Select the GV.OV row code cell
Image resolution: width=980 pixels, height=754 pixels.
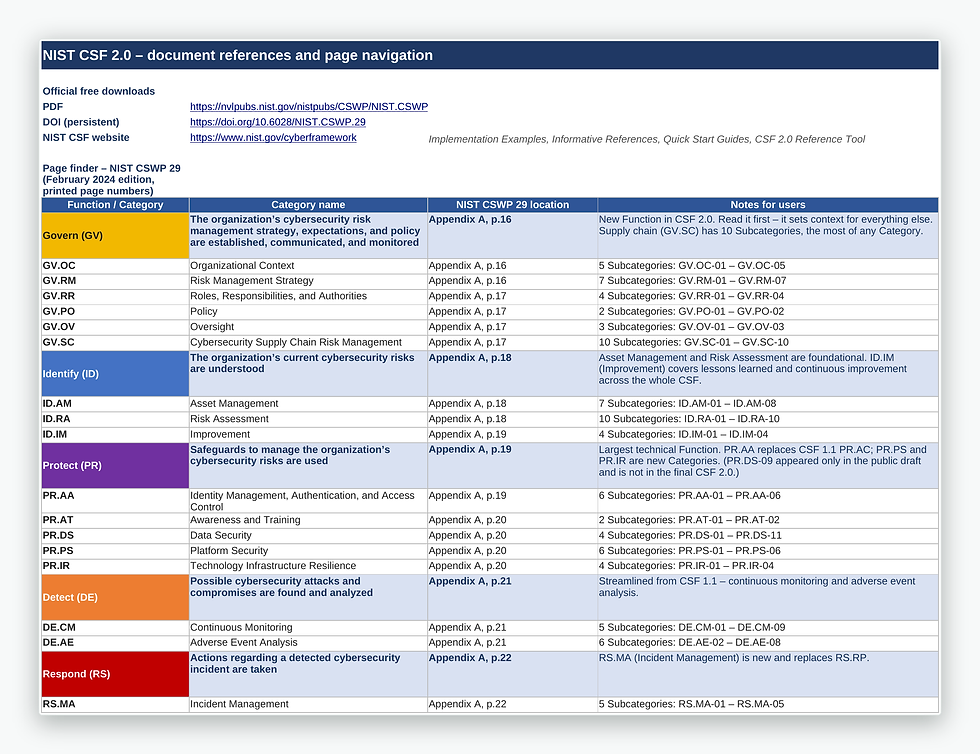click(115, 327)
